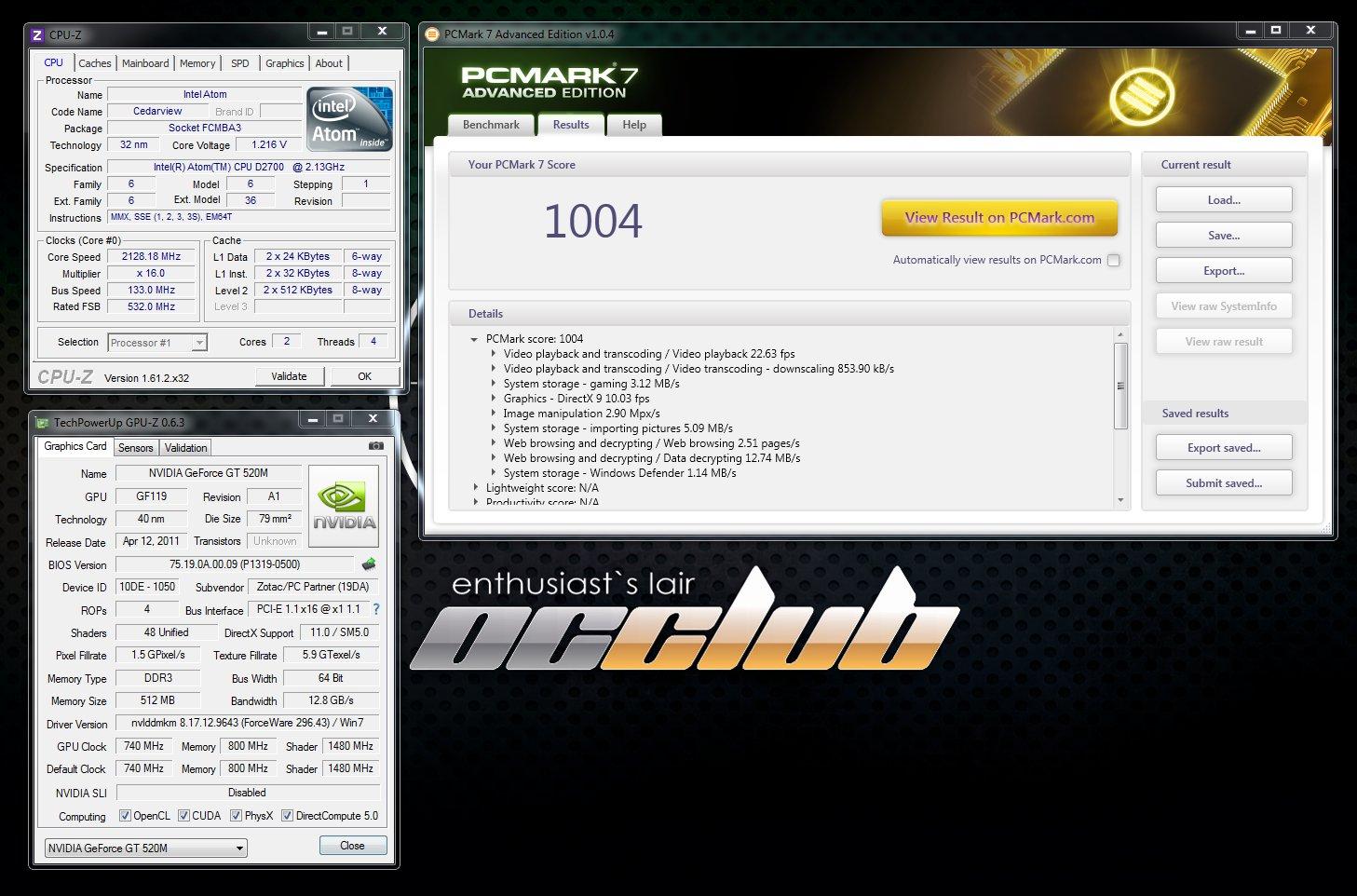Image resolution: width=1357 pixels, height=896 pixels.
Task: Toggle the CUDA checkbox in GPU-Z
Action: pyautogui.click(x=183, y=816)
